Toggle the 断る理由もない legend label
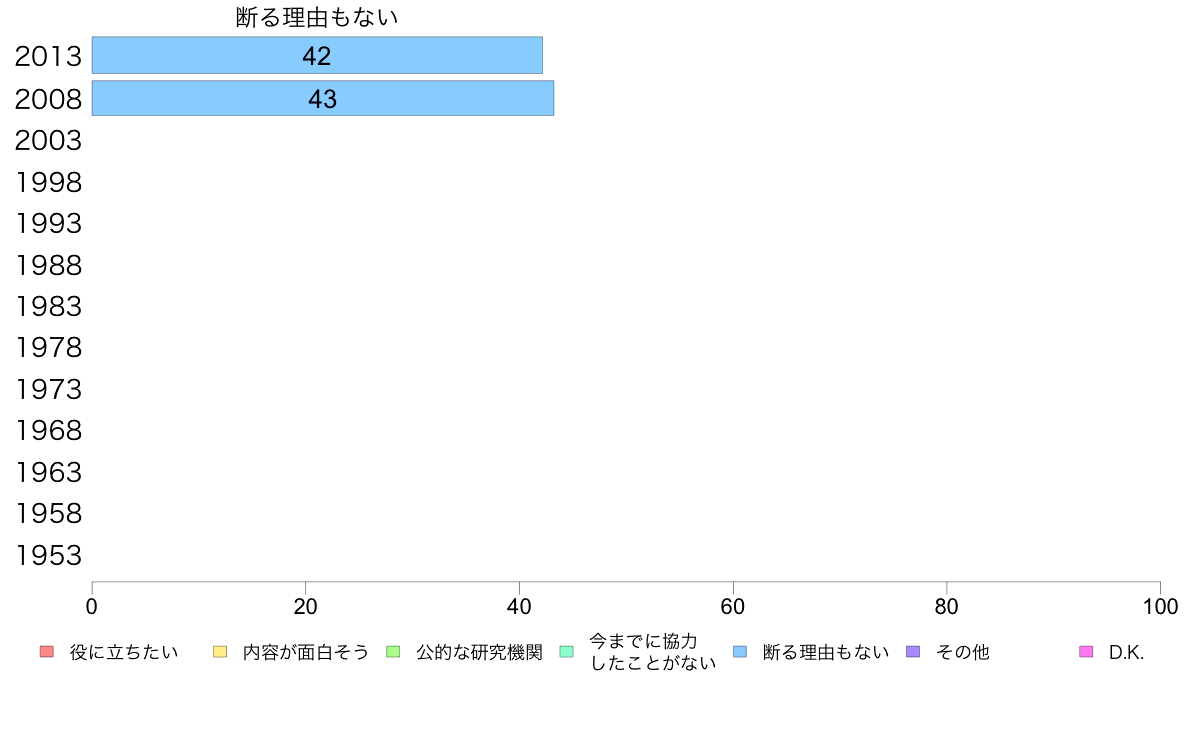This screenshot has height=736, width=1188. tap(826, 653)
